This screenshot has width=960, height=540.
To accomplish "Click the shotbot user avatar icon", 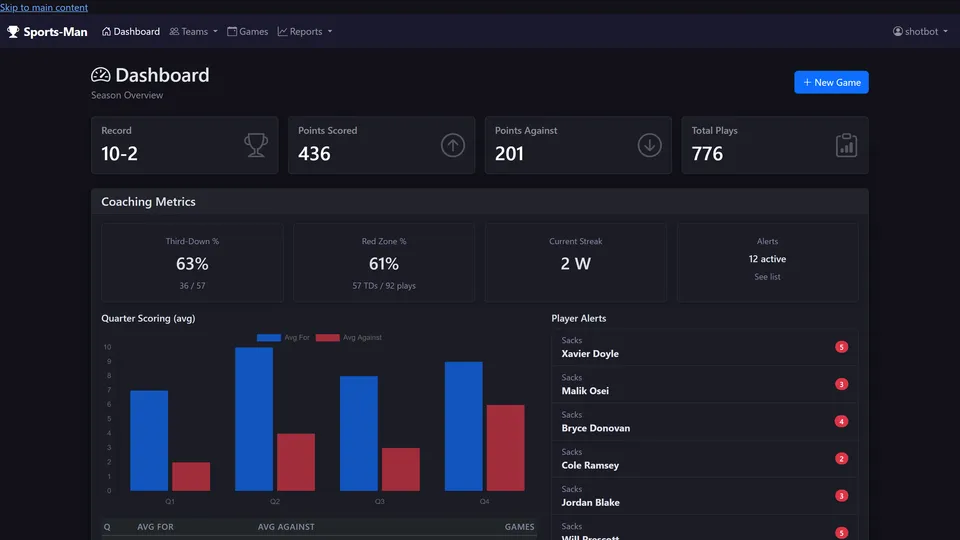I will 898,31.
